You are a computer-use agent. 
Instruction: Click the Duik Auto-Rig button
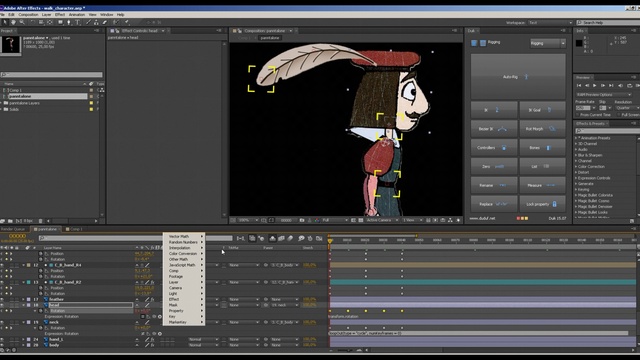518,77
